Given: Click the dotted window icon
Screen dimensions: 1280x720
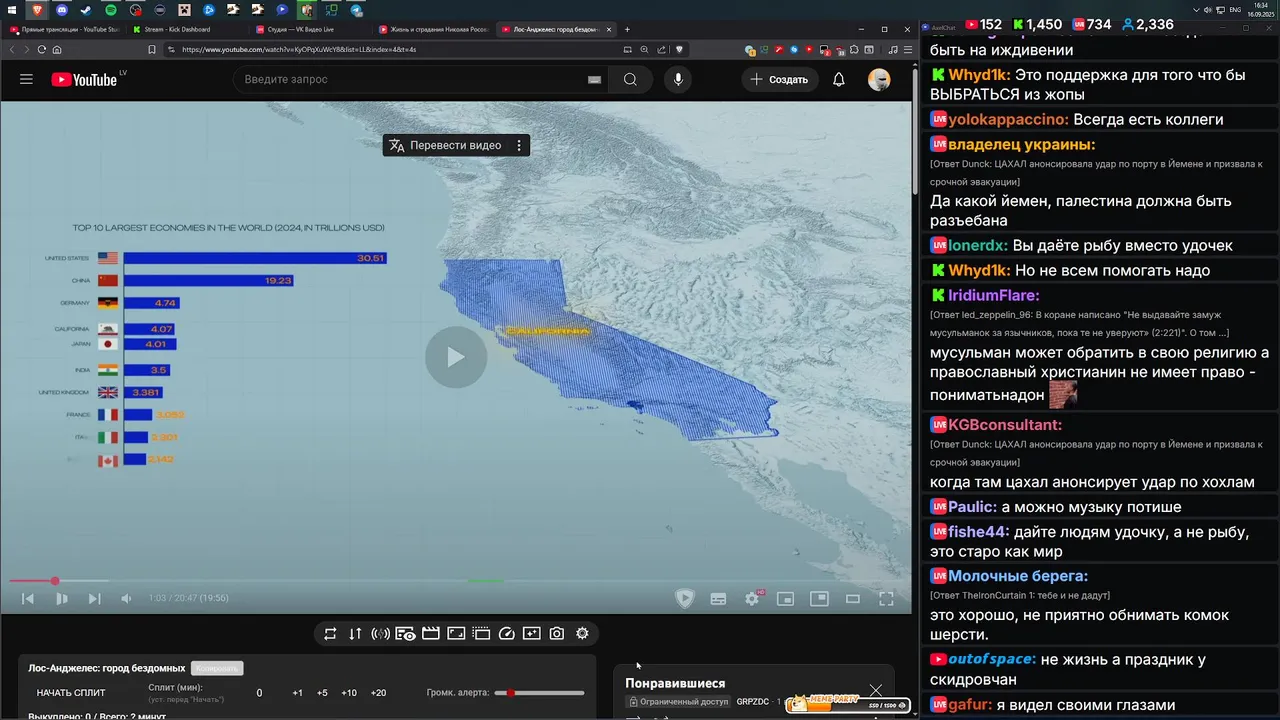Looking at the screenshot, I should tap(481, 633).
